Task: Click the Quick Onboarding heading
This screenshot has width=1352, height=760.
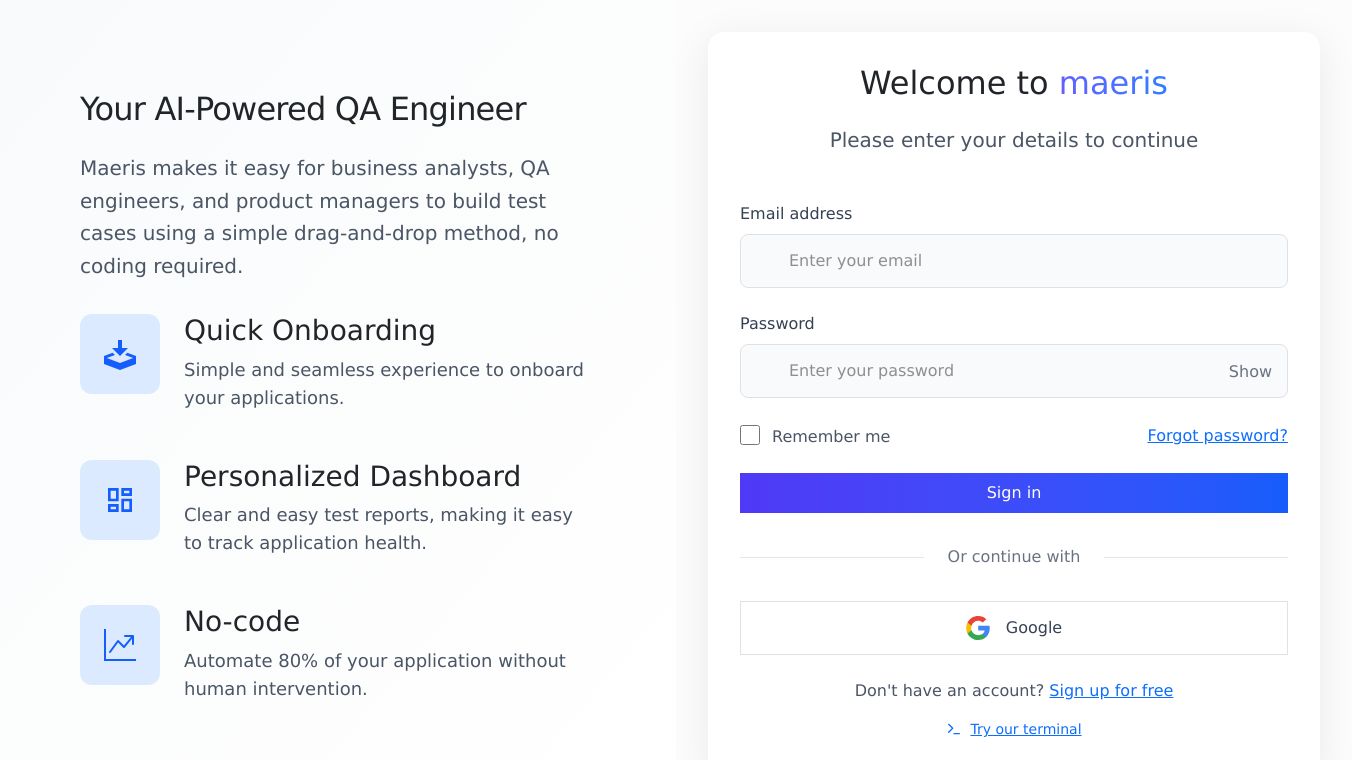Action: 310,330
